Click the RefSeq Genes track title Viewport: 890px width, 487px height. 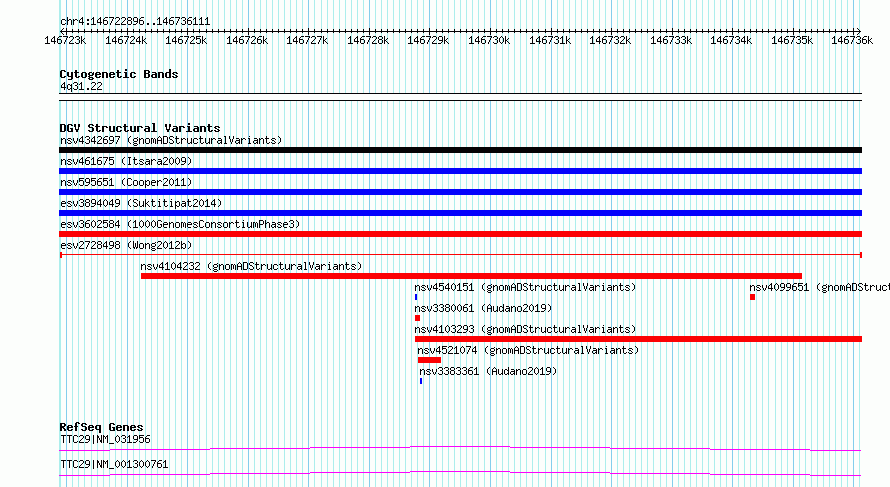pos(101,427)
